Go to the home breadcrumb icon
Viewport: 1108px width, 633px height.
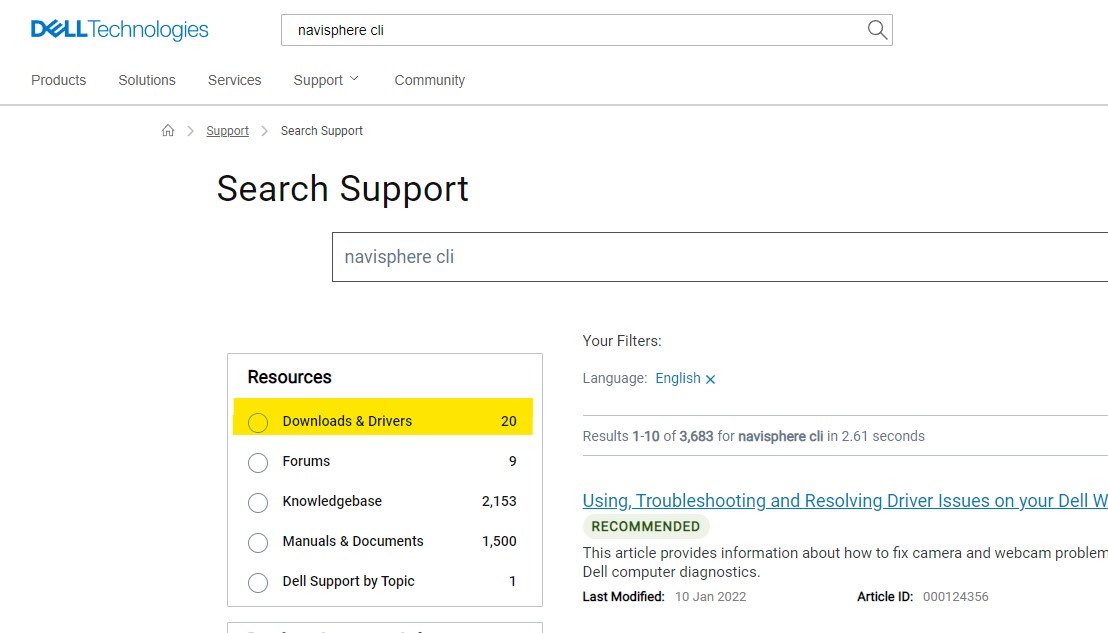coord(168,131)
